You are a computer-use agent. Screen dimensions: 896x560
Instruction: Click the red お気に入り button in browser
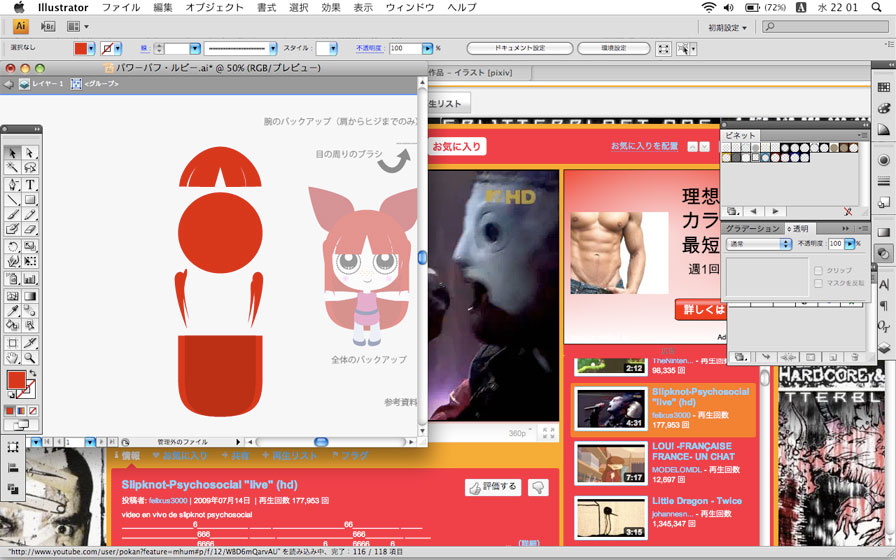tap(457, 147)
